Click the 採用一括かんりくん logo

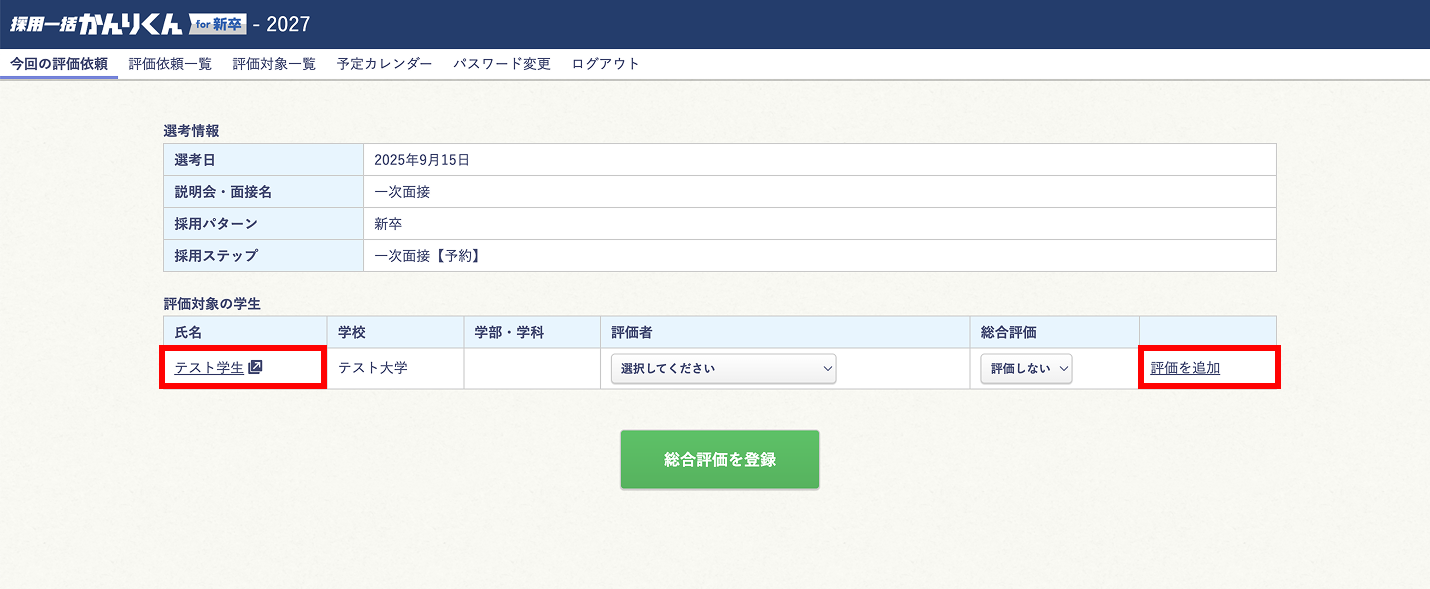[97, 24]
